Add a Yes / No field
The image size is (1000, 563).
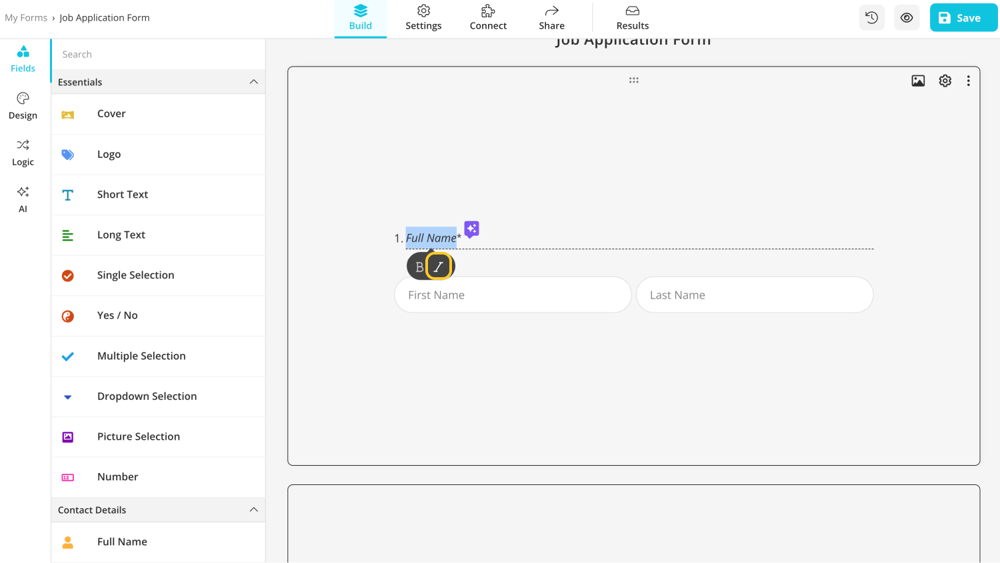pos(158,316)
